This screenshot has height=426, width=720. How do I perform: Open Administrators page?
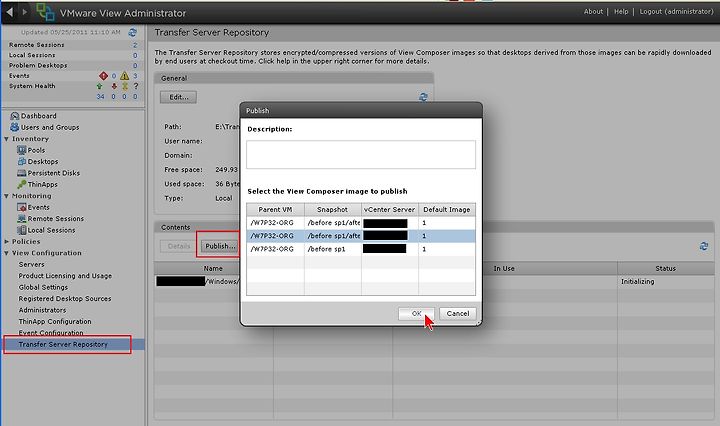point(42,310)
